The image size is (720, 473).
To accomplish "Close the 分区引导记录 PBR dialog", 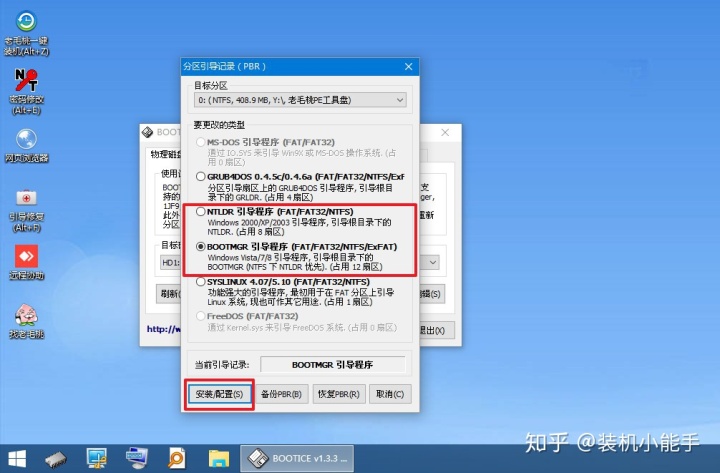I will pos(408,67).
